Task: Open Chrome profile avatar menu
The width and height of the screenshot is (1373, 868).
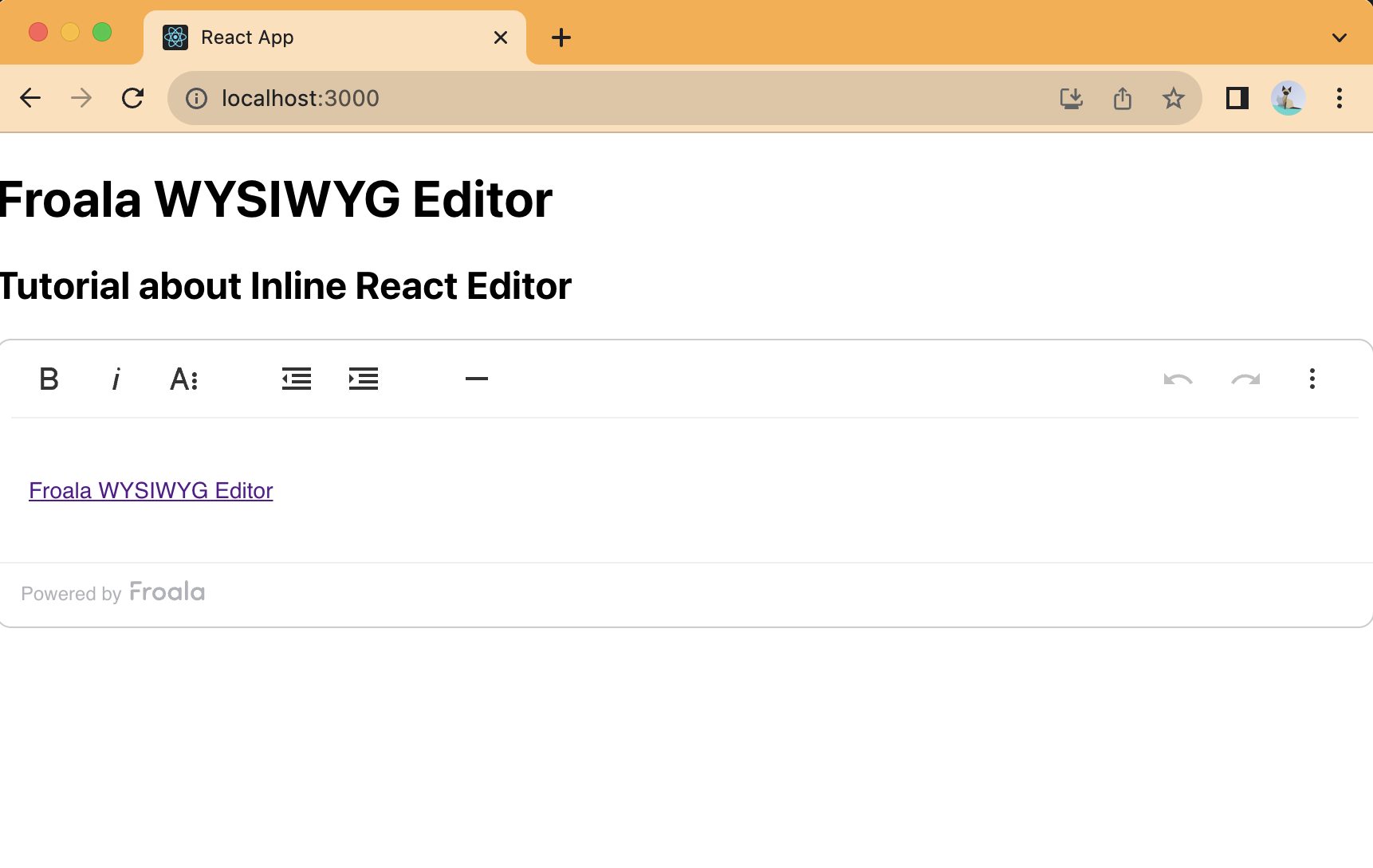Action: 1288,98
